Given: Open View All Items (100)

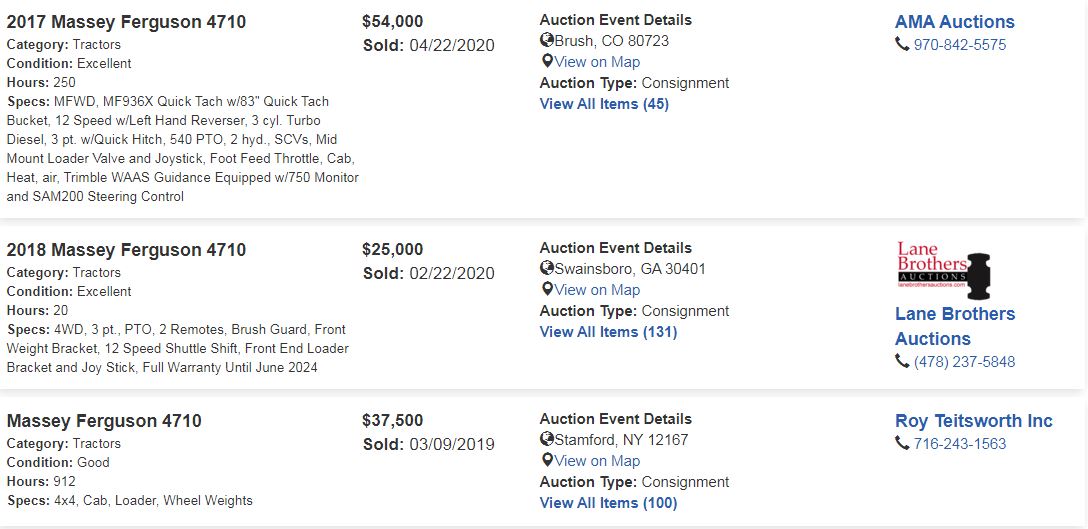Looking at the screenshot, I should [608, 503].
